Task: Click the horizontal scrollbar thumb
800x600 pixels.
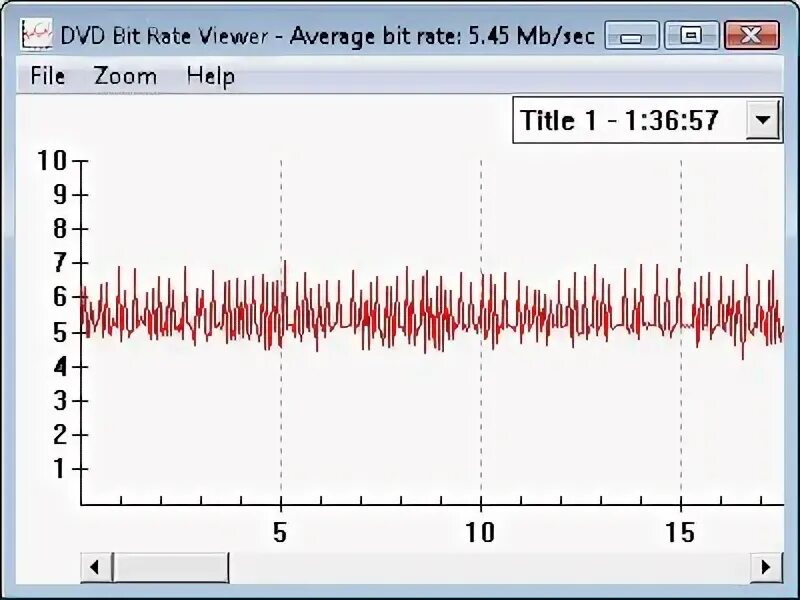Action: 170,567
